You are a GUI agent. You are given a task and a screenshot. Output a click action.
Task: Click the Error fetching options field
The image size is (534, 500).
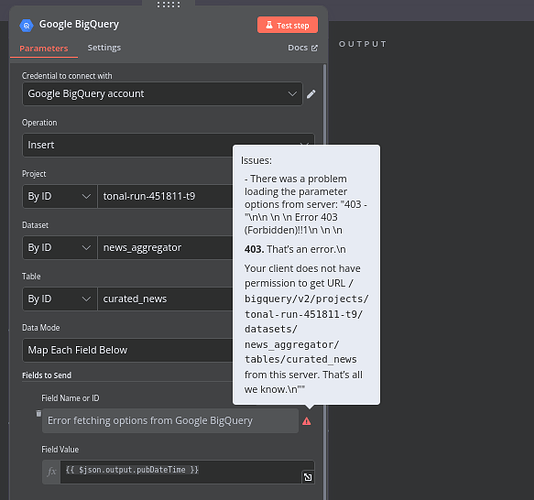[x=170, y=421]
